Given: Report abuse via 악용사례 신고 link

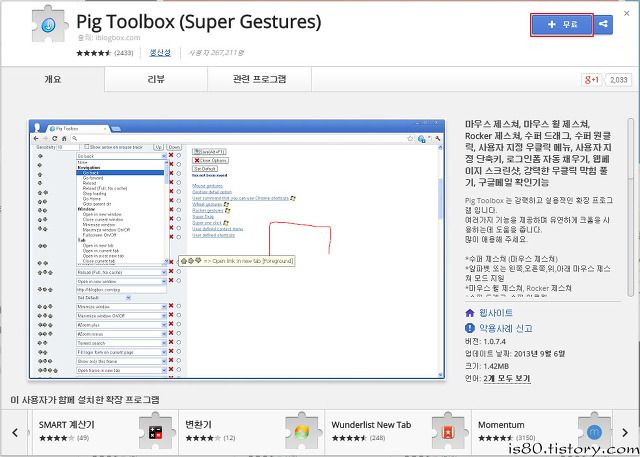Looking at the screenshot, I should pyautogui.click(x=506, y=328).
